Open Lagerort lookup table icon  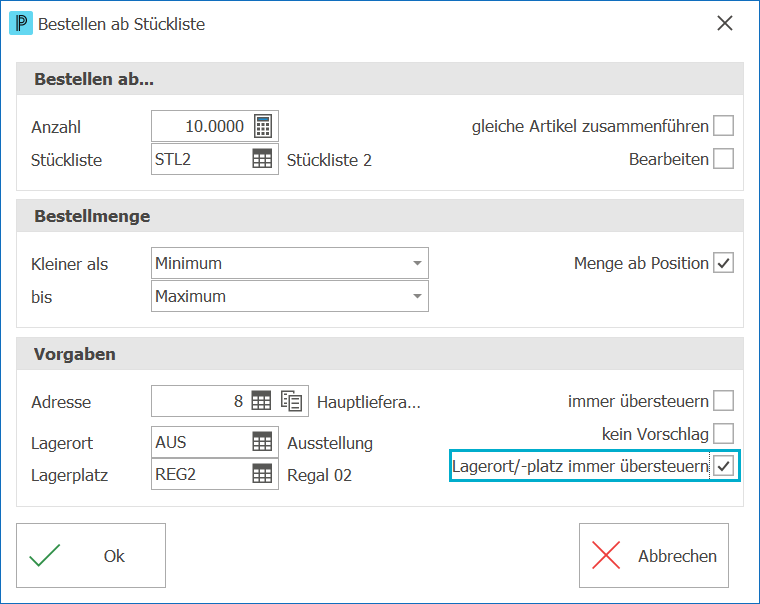[262, 442]
